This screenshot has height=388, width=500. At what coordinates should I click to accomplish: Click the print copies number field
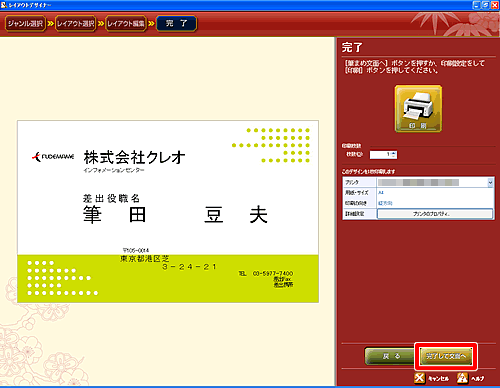(x=380, y=155)
